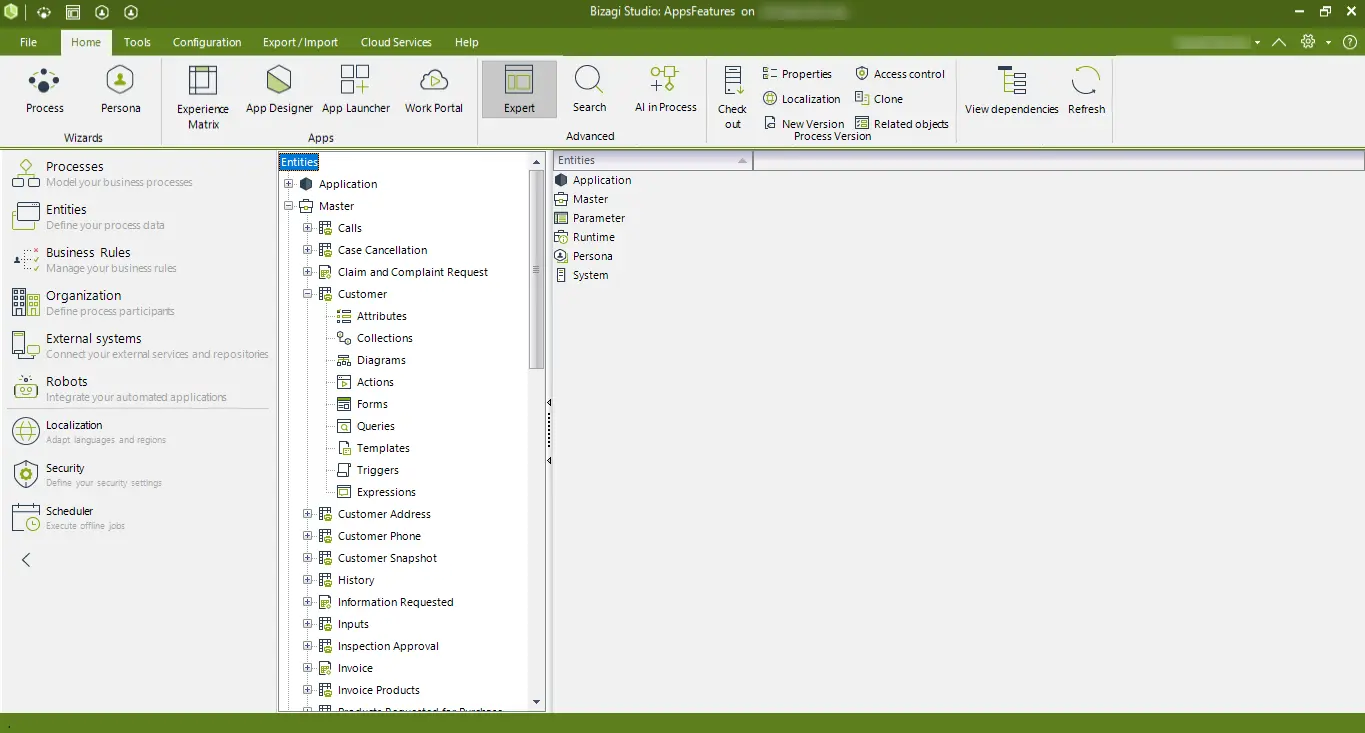Open the Scheduler module
This screenshot has width=1365, height=733.
coord(69,517)
